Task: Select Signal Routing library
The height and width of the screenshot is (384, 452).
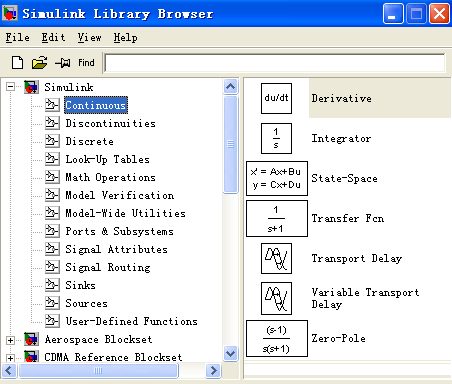Action: (108, 267)
